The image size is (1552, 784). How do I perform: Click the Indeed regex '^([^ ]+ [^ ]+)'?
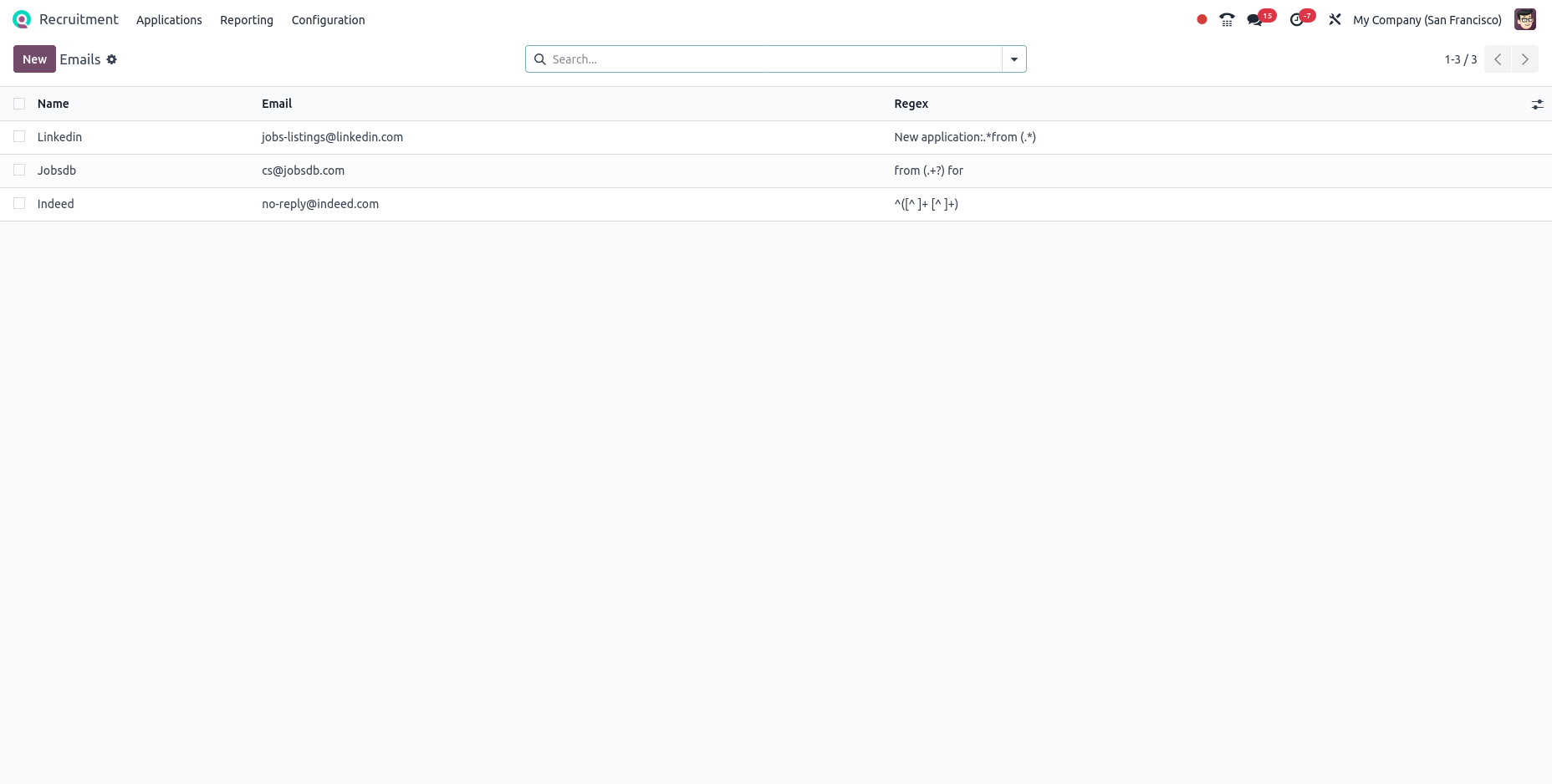point(926,204)
